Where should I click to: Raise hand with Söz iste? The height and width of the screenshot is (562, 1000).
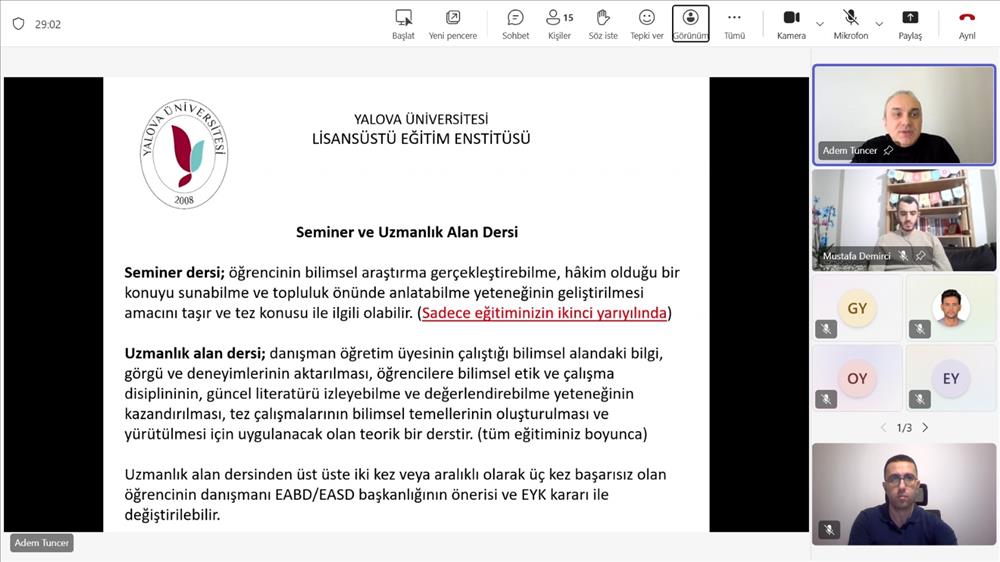click(603, 23)
